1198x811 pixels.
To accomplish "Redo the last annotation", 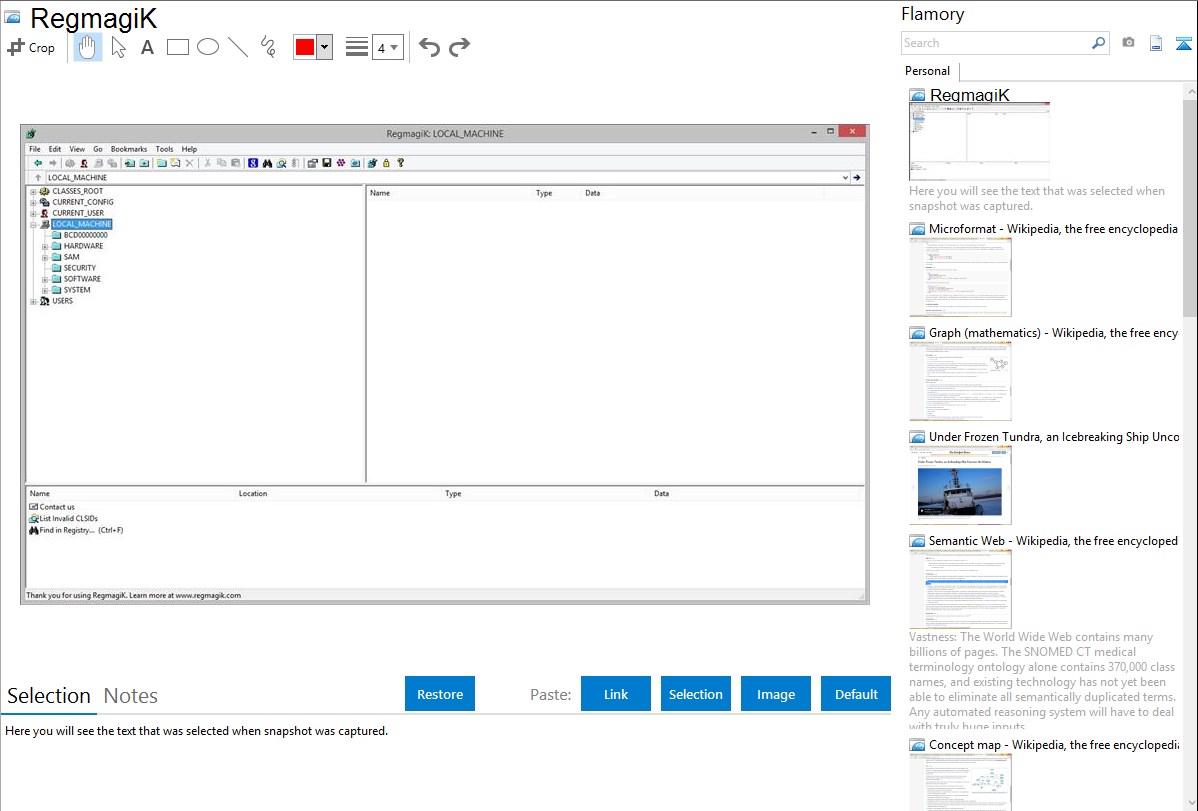I will tap(459, 47).
